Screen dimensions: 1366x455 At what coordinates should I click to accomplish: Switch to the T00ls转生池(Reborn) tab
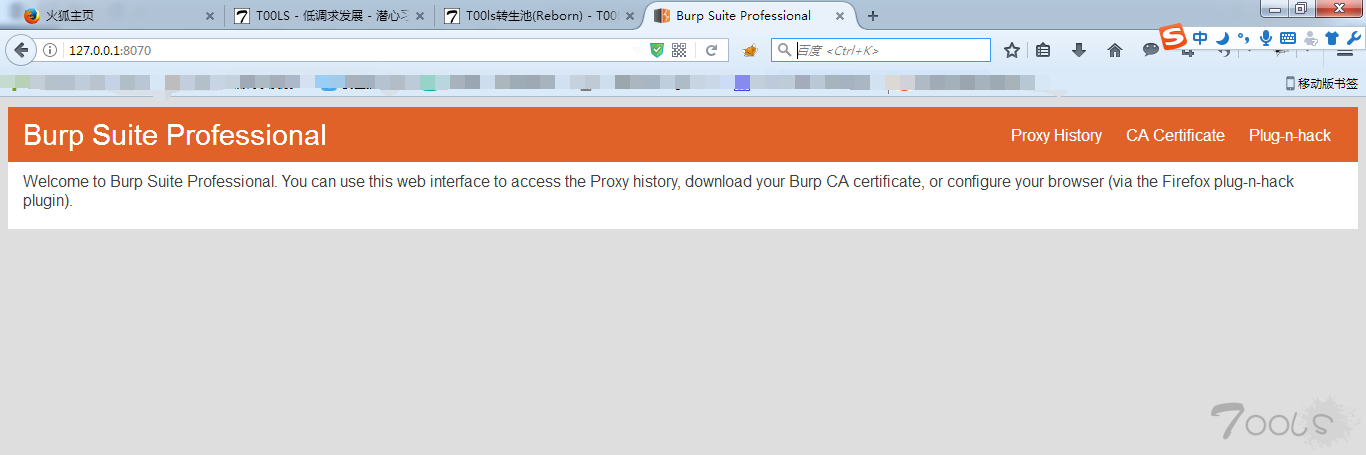coord(538,16)
